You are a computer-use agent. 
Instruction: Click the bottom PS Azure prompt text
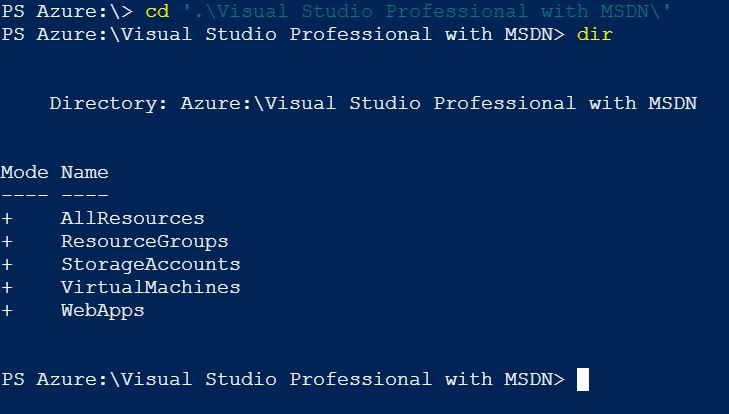283,379
